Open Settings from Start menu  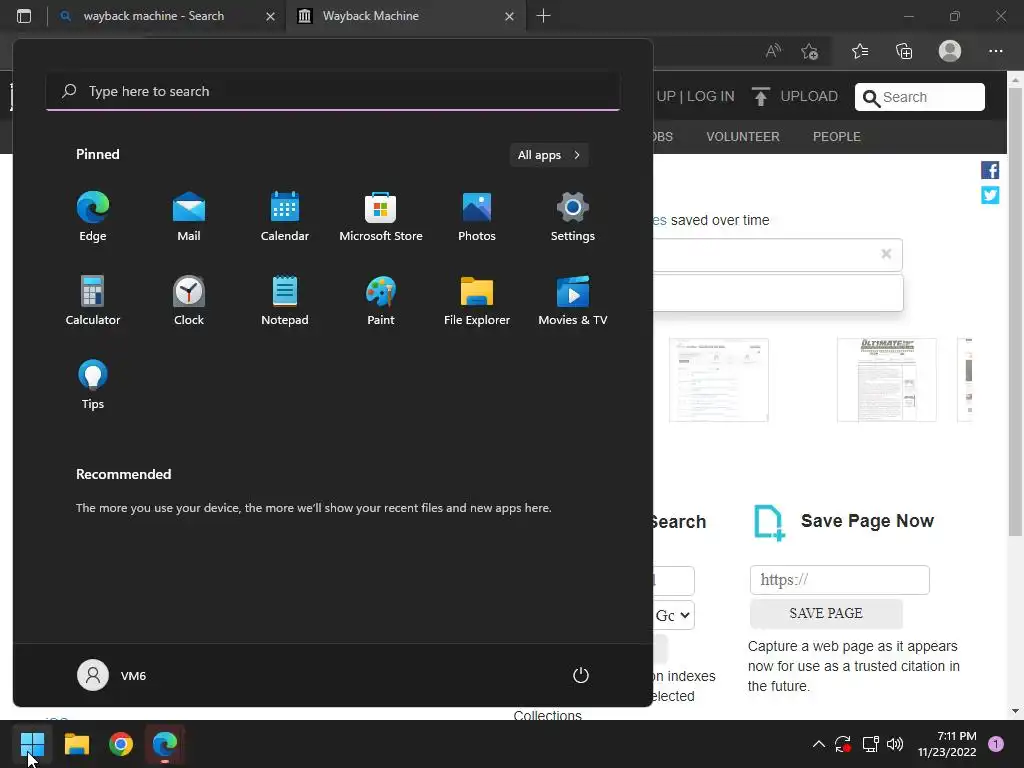point(573,217)
